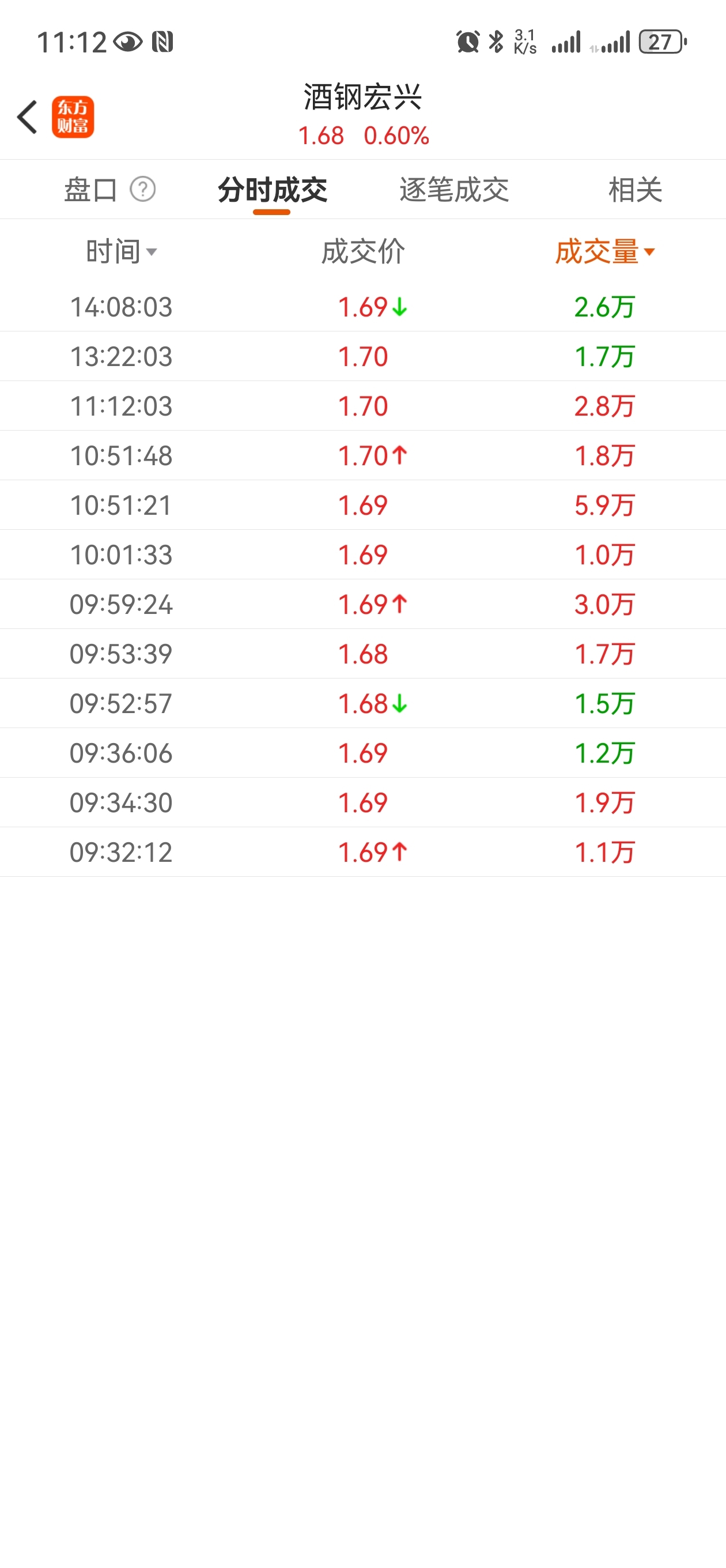Click the 成交价 column header
The width and height of the screenshot is (726, 1568).
click(x=362, y=251)
